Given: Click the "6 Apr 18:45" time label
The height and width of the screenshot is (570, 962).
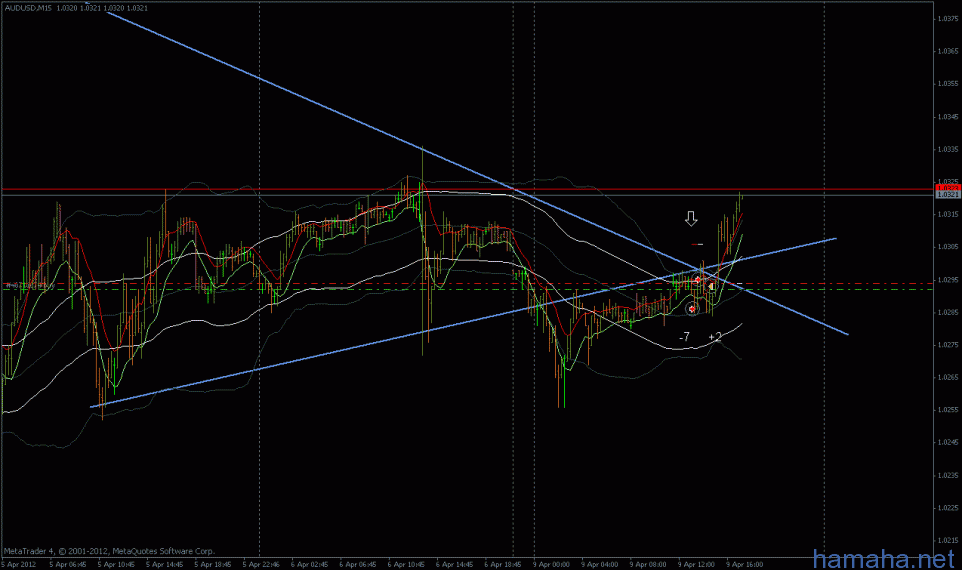Looking at the screenshot, I should coord(503,564).
